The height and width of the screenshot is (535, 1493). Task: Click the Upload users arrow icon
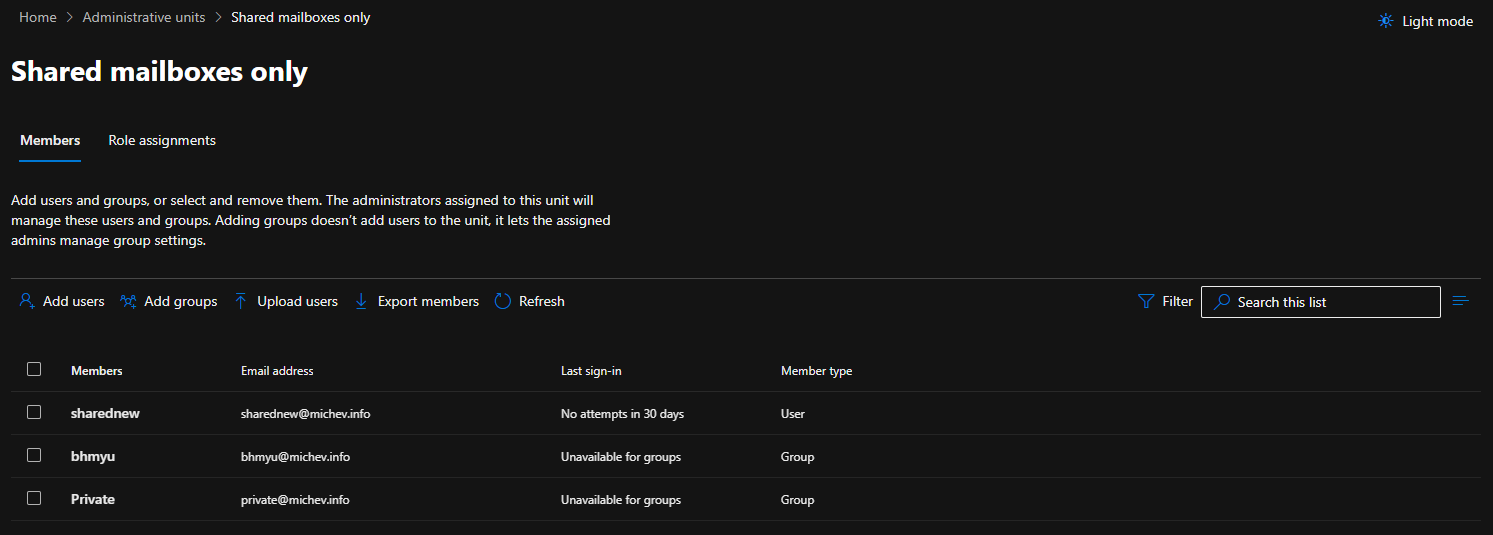(x=240, y=301)
